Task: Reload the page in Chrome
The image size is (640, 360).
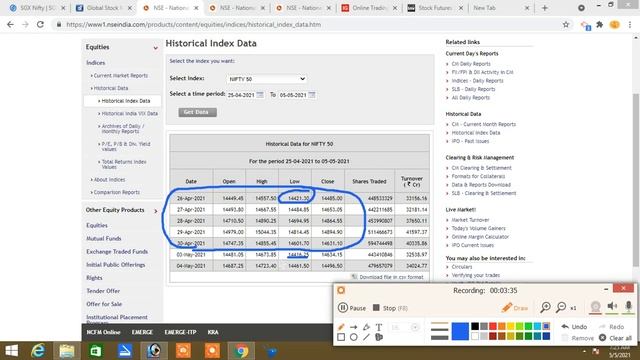Action: 40,24
